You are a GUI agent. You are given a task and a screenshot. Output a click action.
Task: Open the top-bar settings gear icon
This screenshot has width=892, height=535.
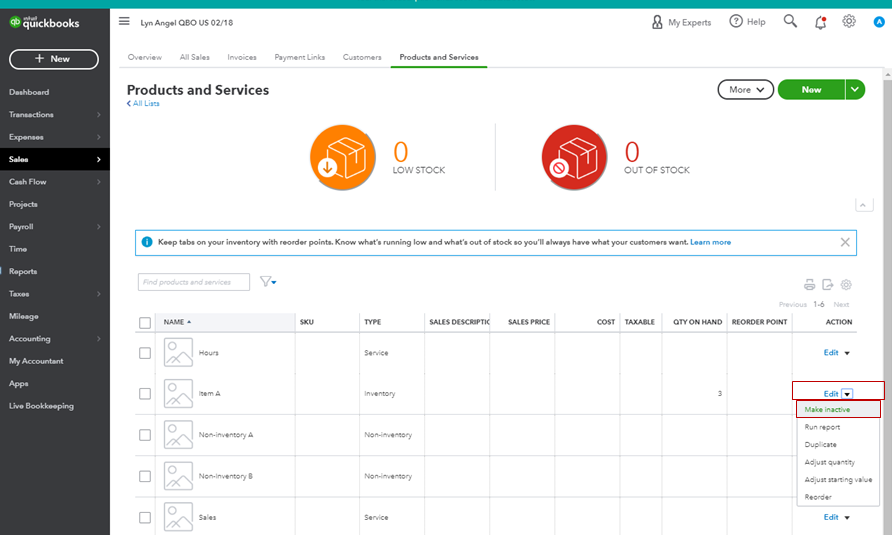(x=849, y=22)
